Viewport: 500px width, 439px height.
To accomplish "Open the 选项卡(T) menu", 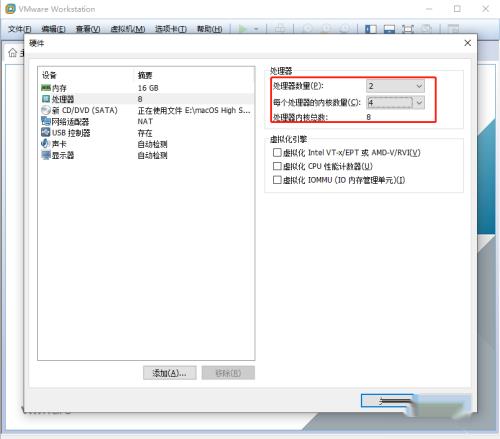I will [171, 29].
